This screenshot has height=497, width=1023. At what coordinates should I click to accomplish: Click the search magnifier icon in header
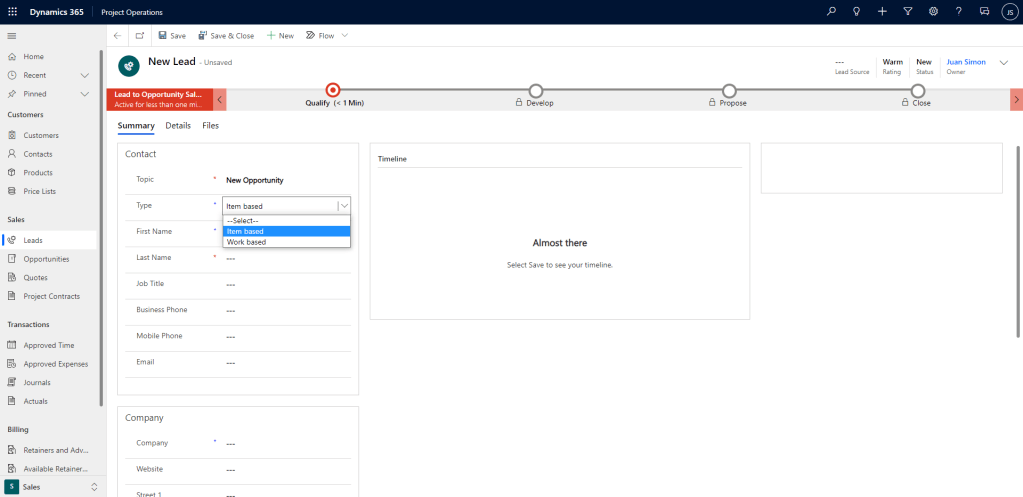831,11
